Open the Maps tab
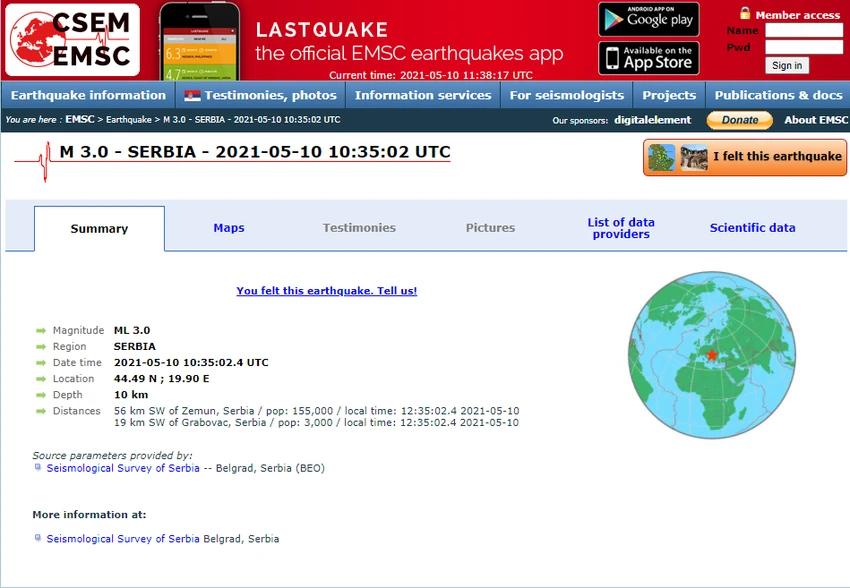Viewport: 850px width, 588px height. click(229, 228)
